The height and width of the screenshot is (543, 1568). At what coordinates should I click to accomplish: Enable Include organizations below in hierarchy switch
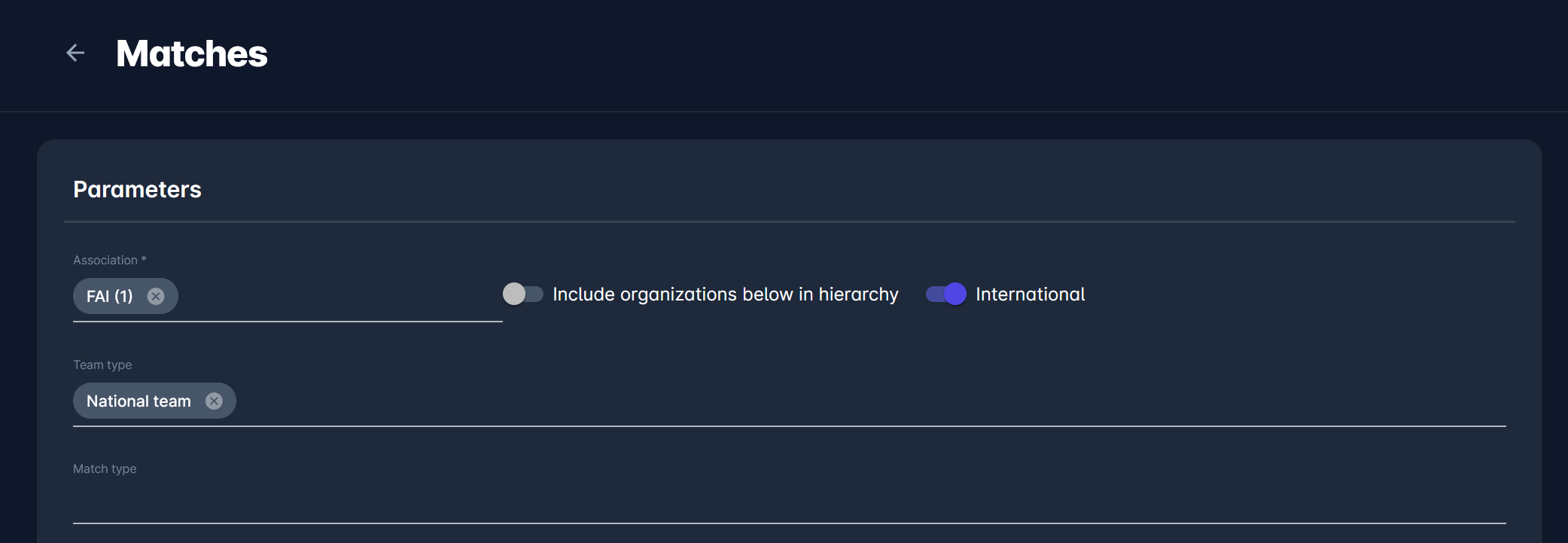click(x=523, y=294)
